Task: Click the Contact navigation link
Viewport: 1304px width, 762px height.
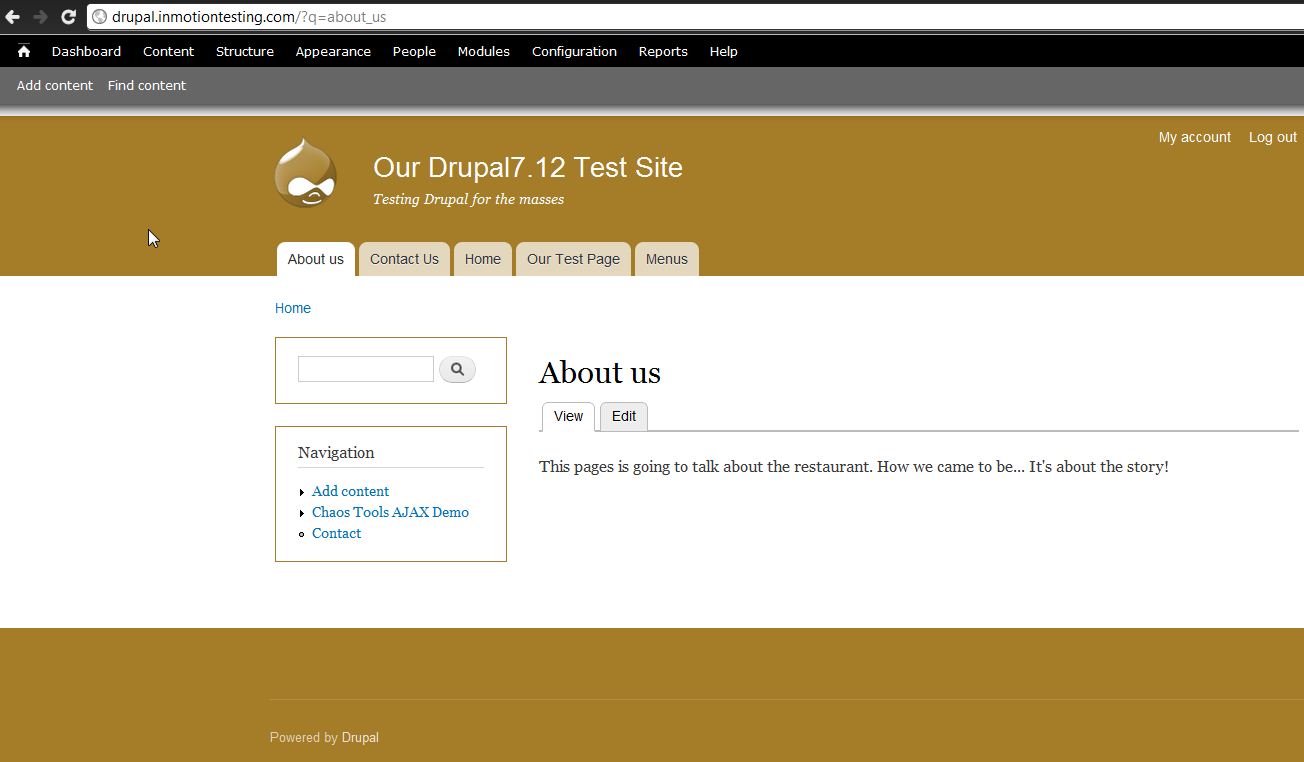Action: (x=336, y=533)
